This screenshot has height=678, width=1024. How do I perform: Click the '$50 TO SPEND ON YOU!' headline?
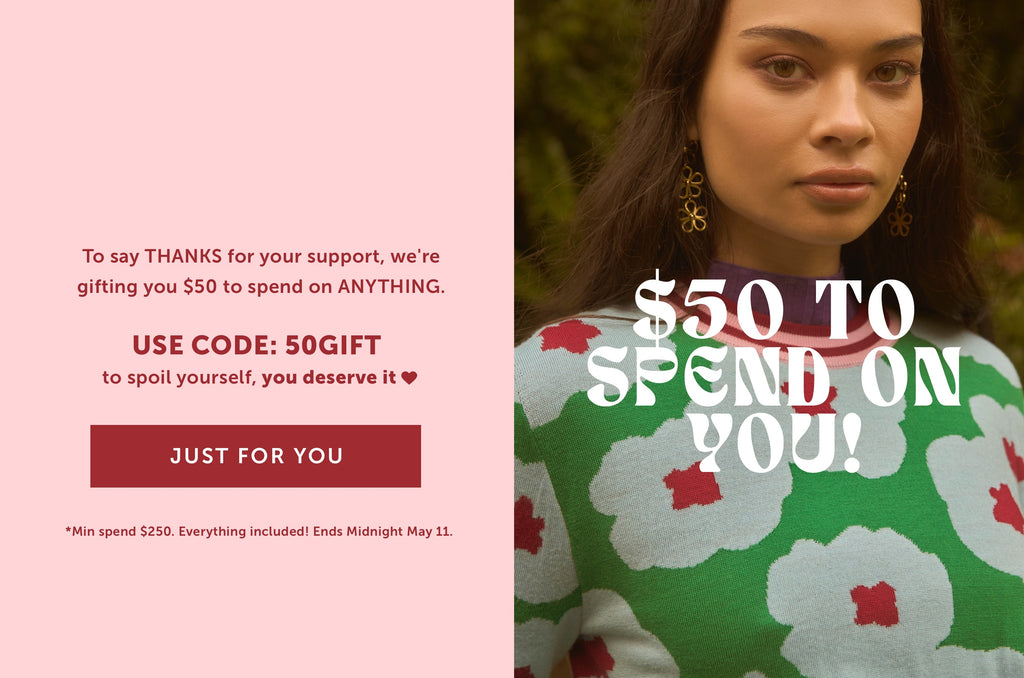pos(774,372)
